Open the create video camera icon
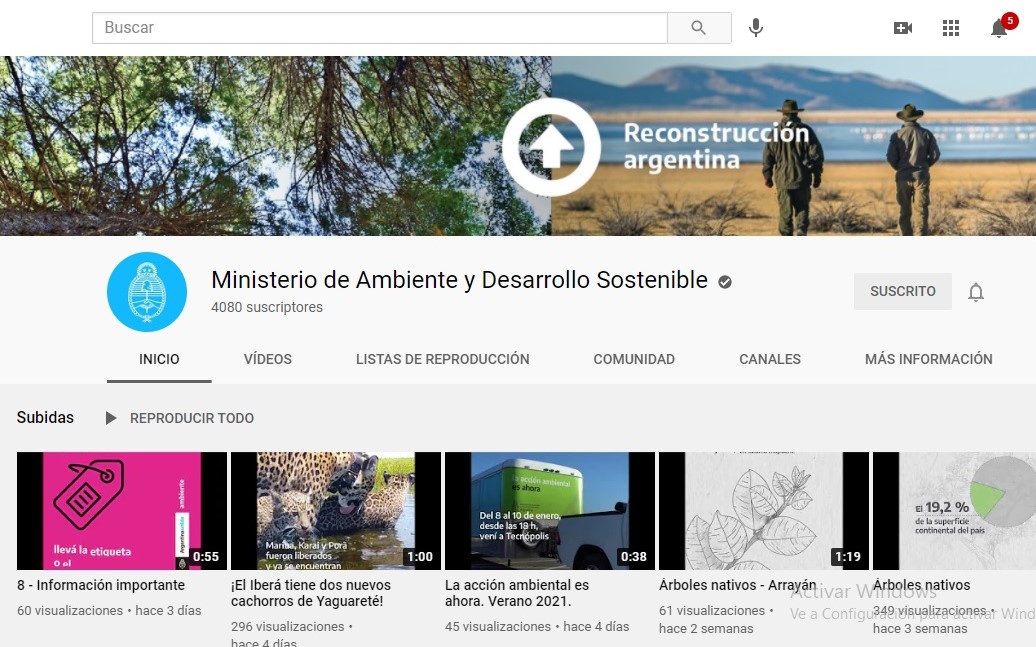Viewport: 1036px width, 647px height. [x=903, y=28]
